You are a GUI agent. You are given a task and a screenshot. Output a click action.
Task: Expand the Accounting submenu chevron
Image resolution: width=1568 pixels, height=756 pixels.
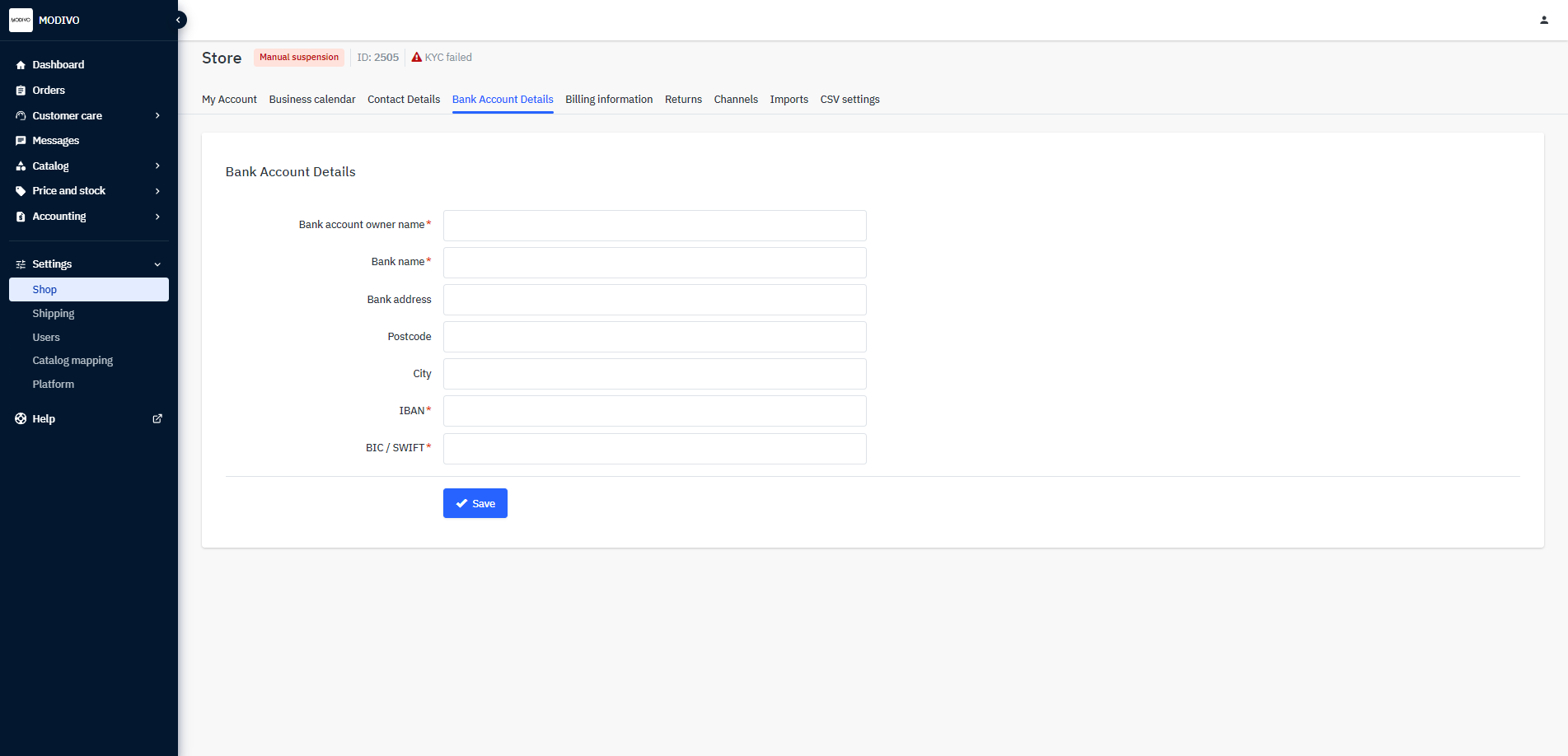point(157,217)
